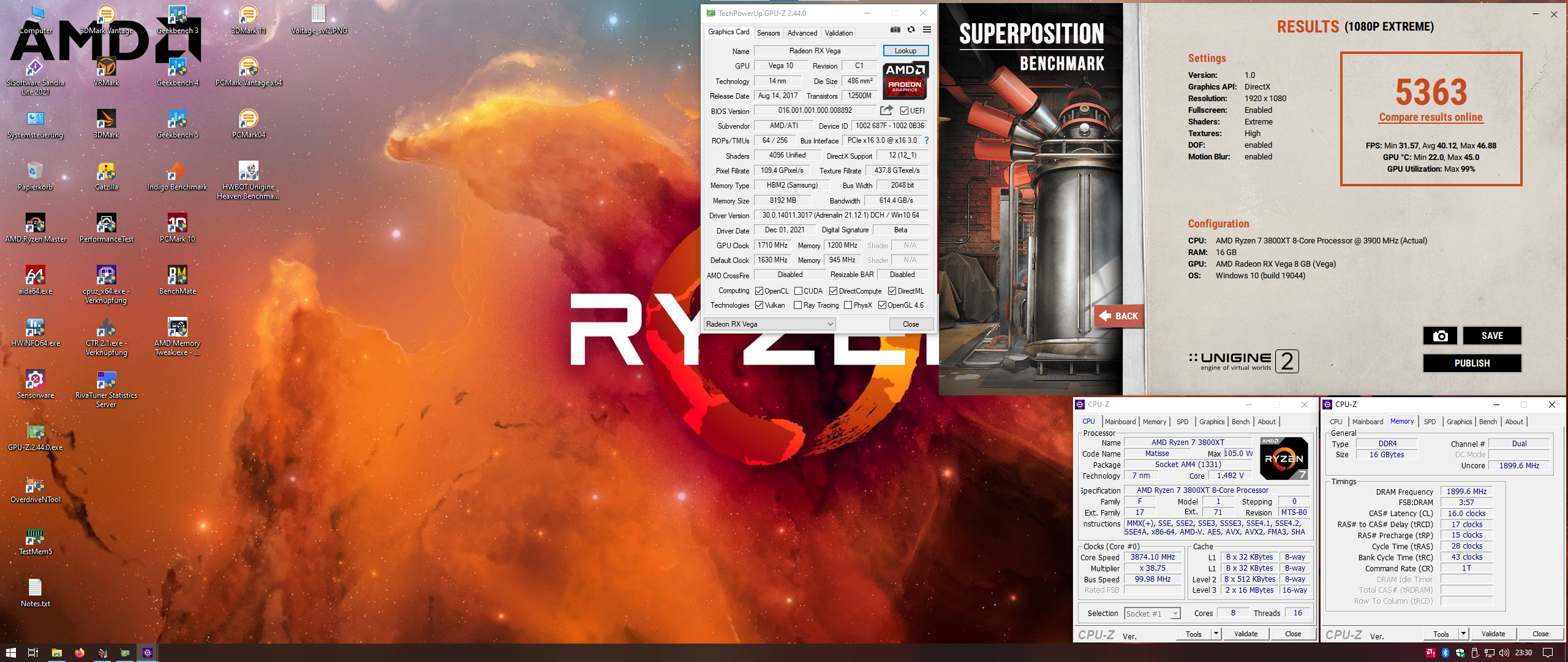Open the aida64.exe desktop icon
Image resolution: width=1568 pixels, height=662 pixels.
[x=36, y=280]
